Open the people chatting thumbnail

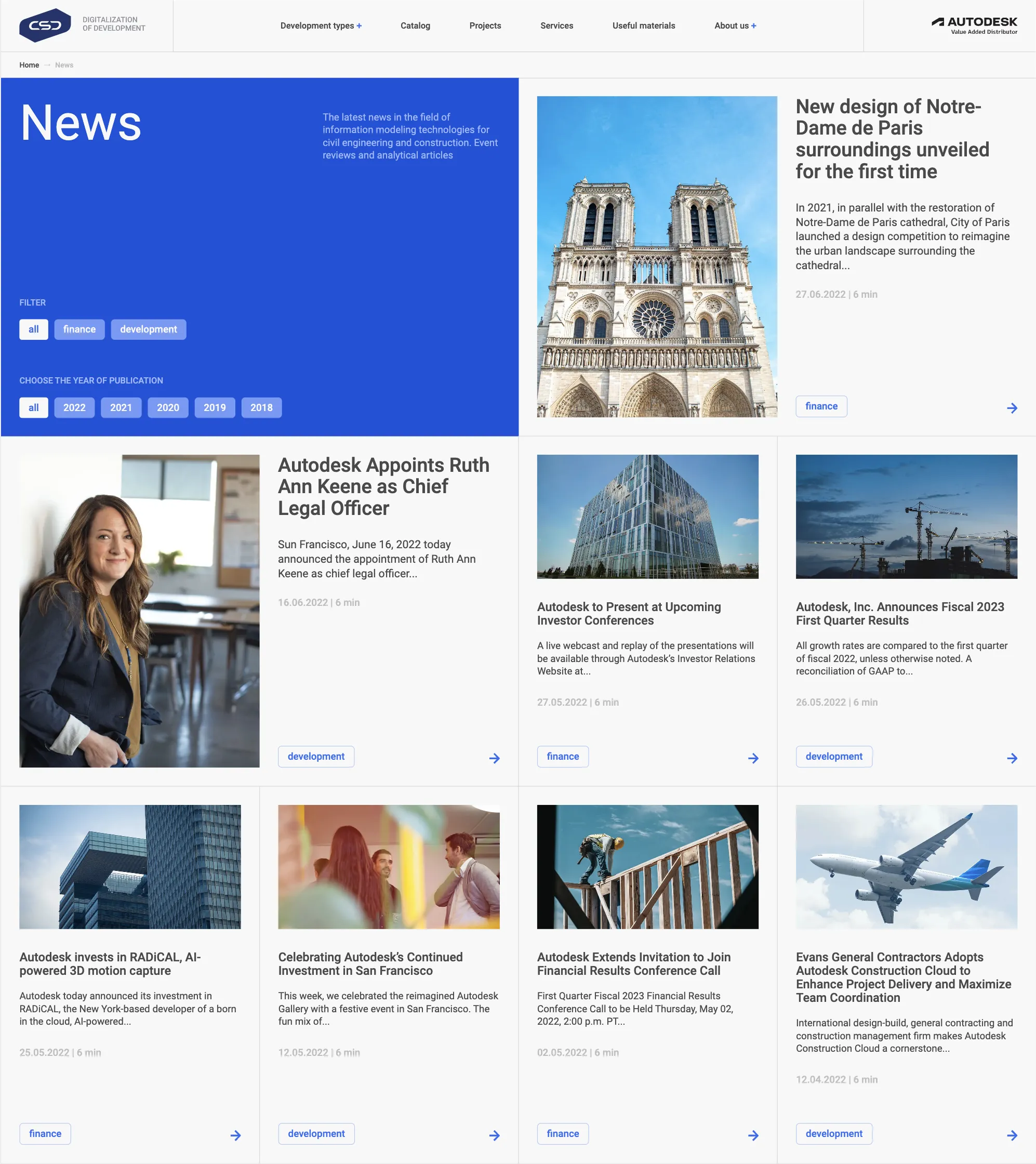(x=389, y=867)
